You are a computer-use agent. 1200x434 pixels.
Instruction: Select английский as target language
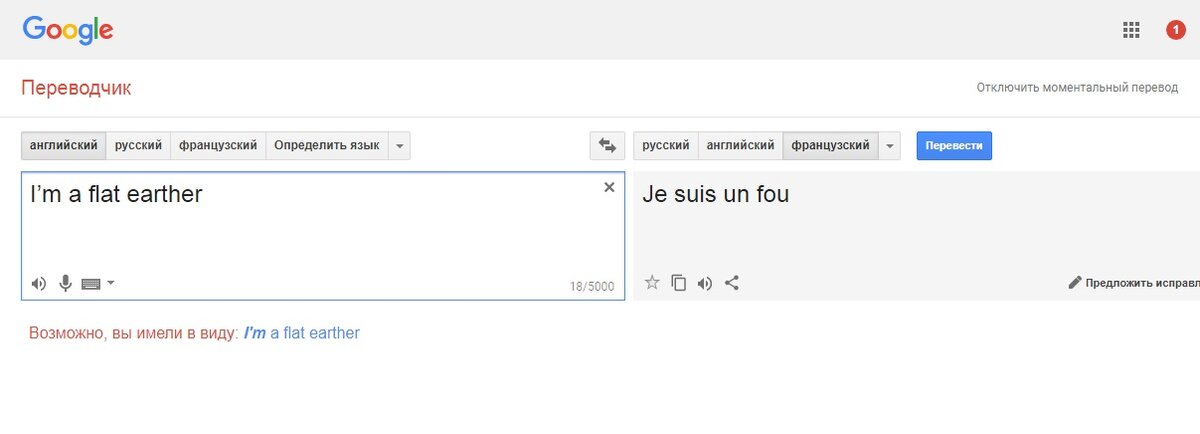(740, 146)
